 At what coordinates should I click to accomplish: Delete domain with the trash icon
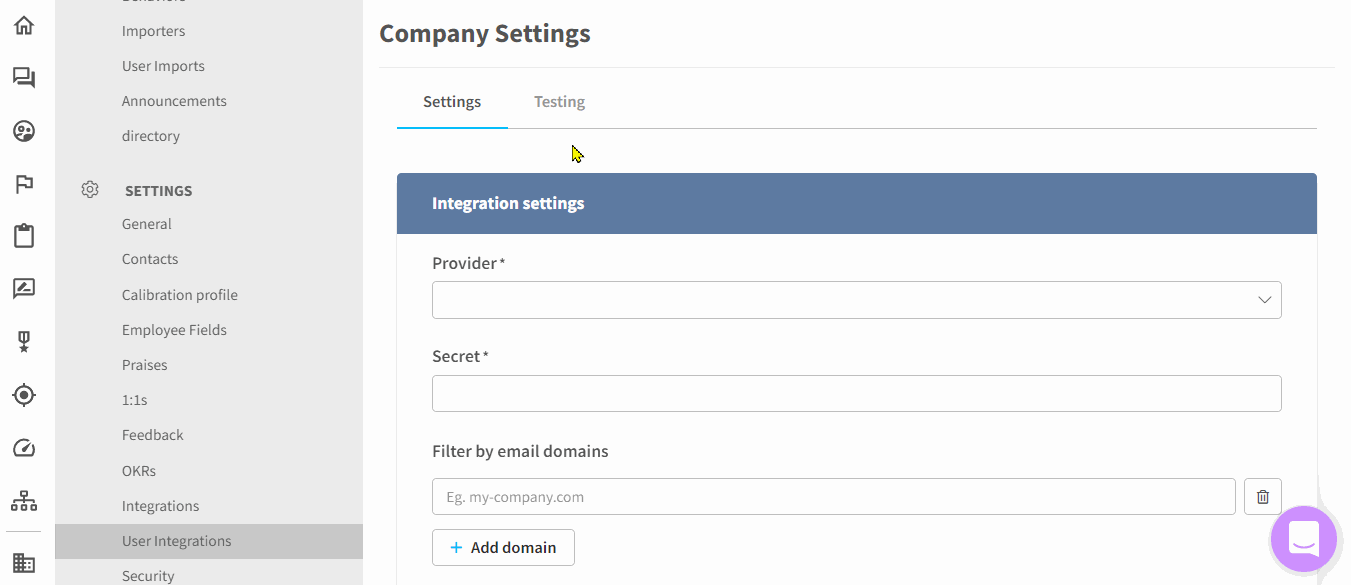[x=1262, y=496]
